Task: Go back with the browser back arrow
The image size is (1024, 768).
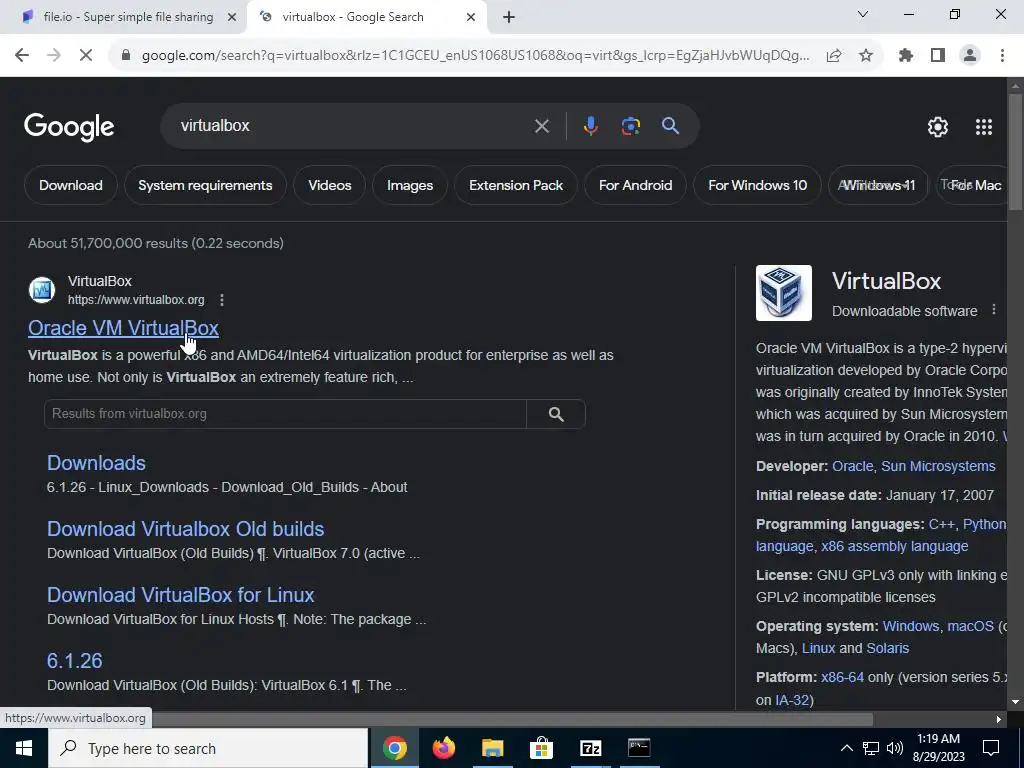Action: 22,56
